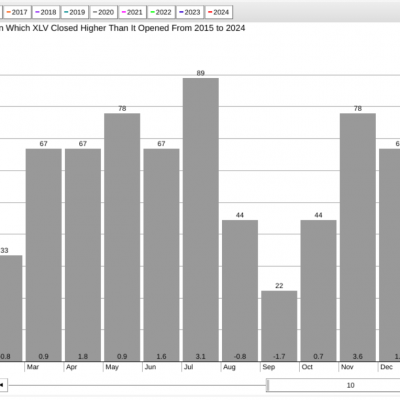Select the Jul bar showing 89
400x400 pixels.
point(201,220)
